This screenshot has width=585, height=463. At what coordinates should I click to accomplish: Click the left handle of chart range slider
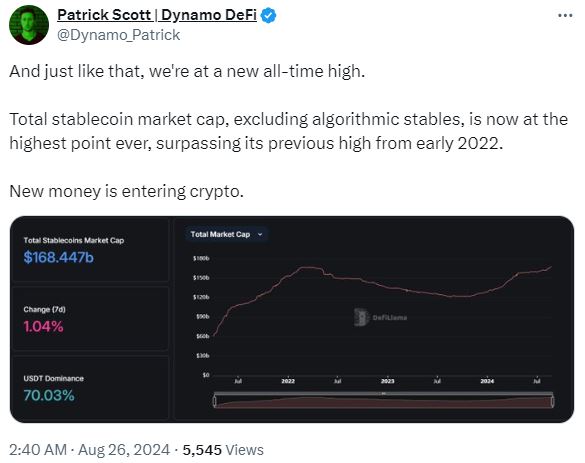point(215,401)
